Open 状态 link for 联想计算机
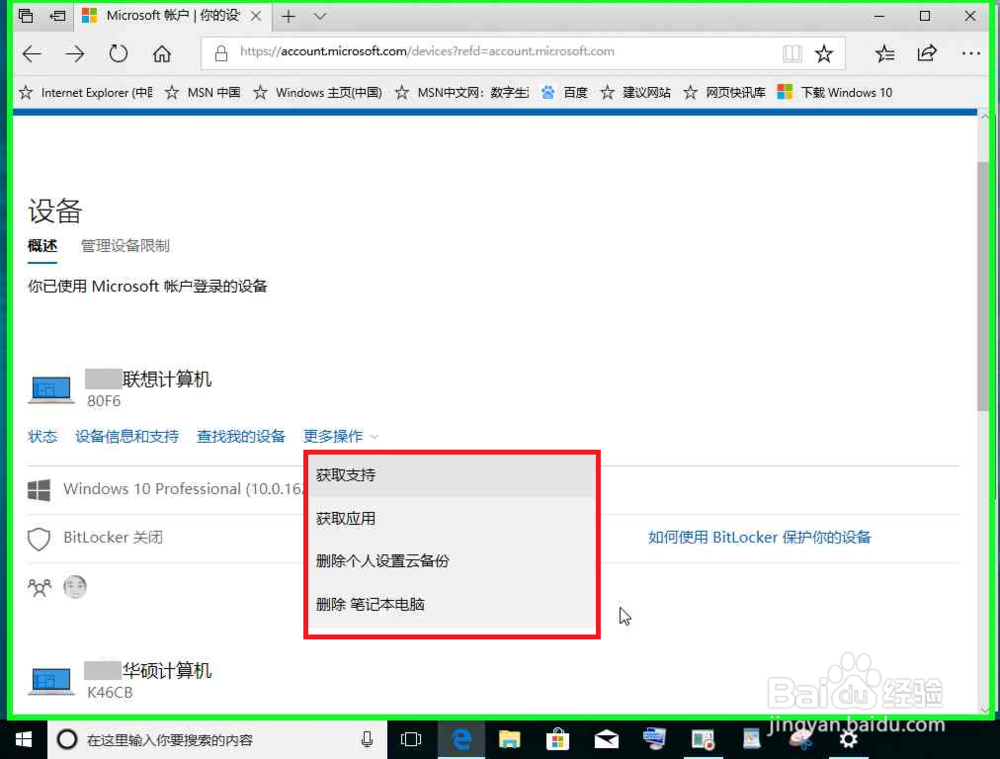Image resolution: width=1000 pixels, height=759 pixels. point(43,436)
